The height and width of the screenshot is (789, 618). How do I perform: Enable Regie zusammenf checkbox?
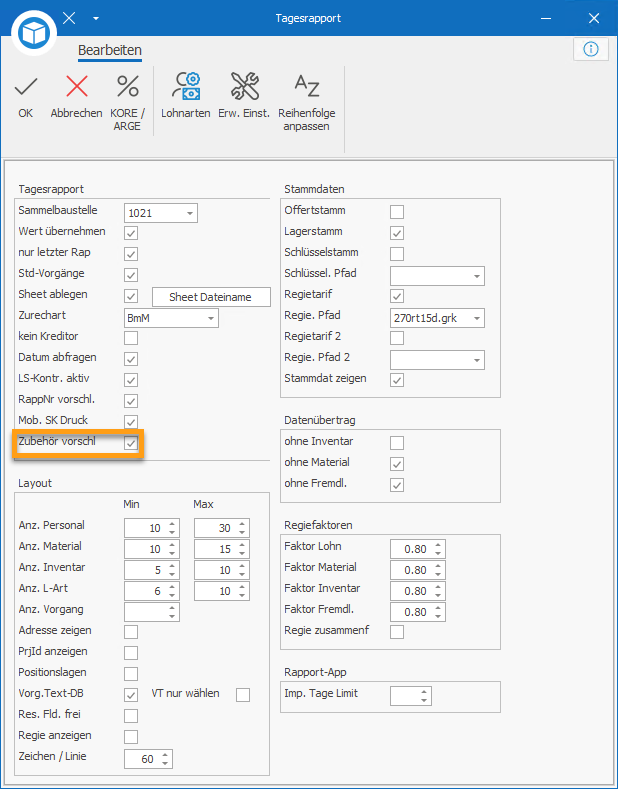(397, 632)
